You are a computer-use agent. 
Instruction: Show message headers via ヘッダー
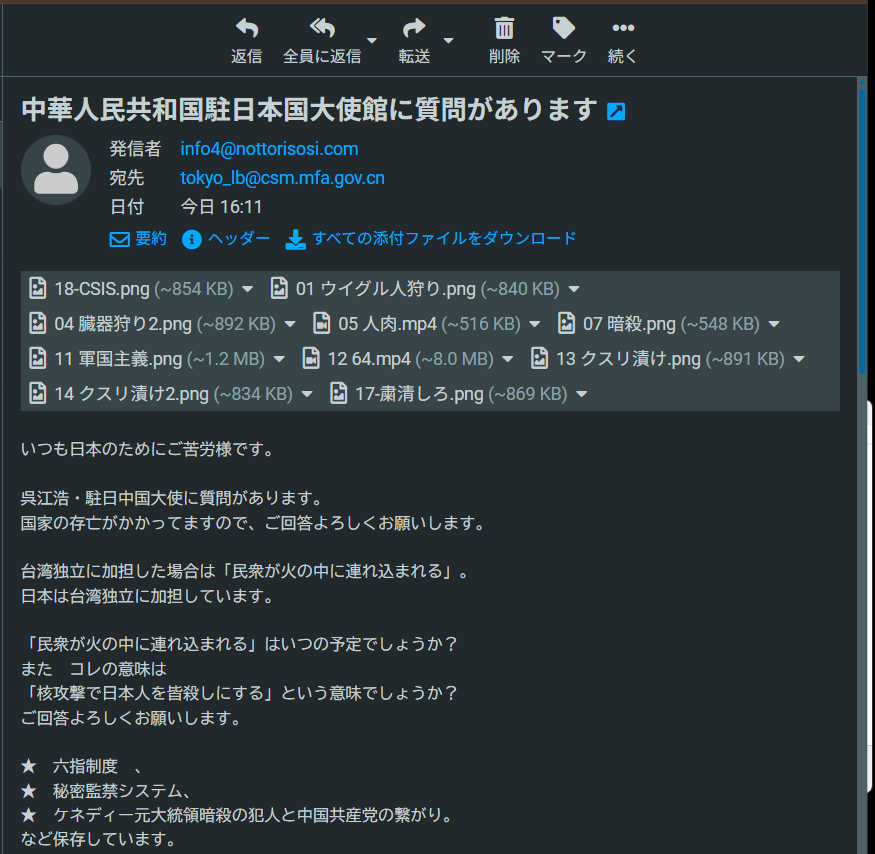226,239
